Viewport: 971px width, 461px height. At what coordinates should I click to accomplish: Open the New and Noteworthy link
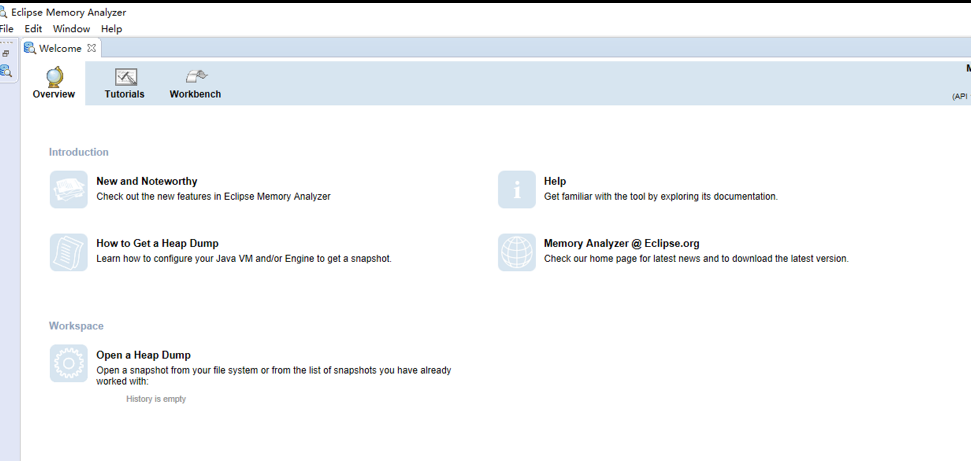tap(147, 182)
